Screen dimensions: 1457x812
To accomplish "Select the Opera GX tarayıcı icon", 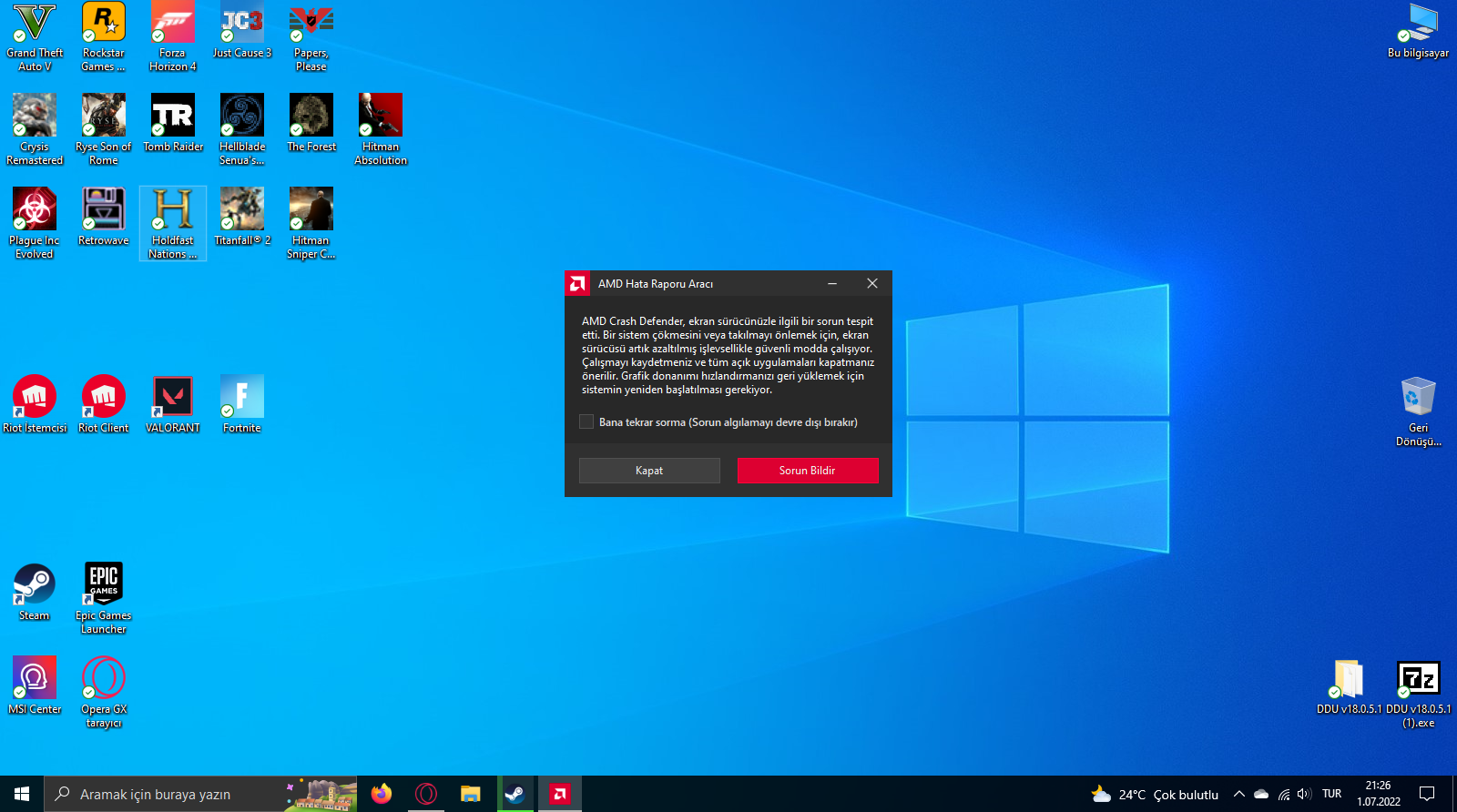I will [x=104, y=693].
